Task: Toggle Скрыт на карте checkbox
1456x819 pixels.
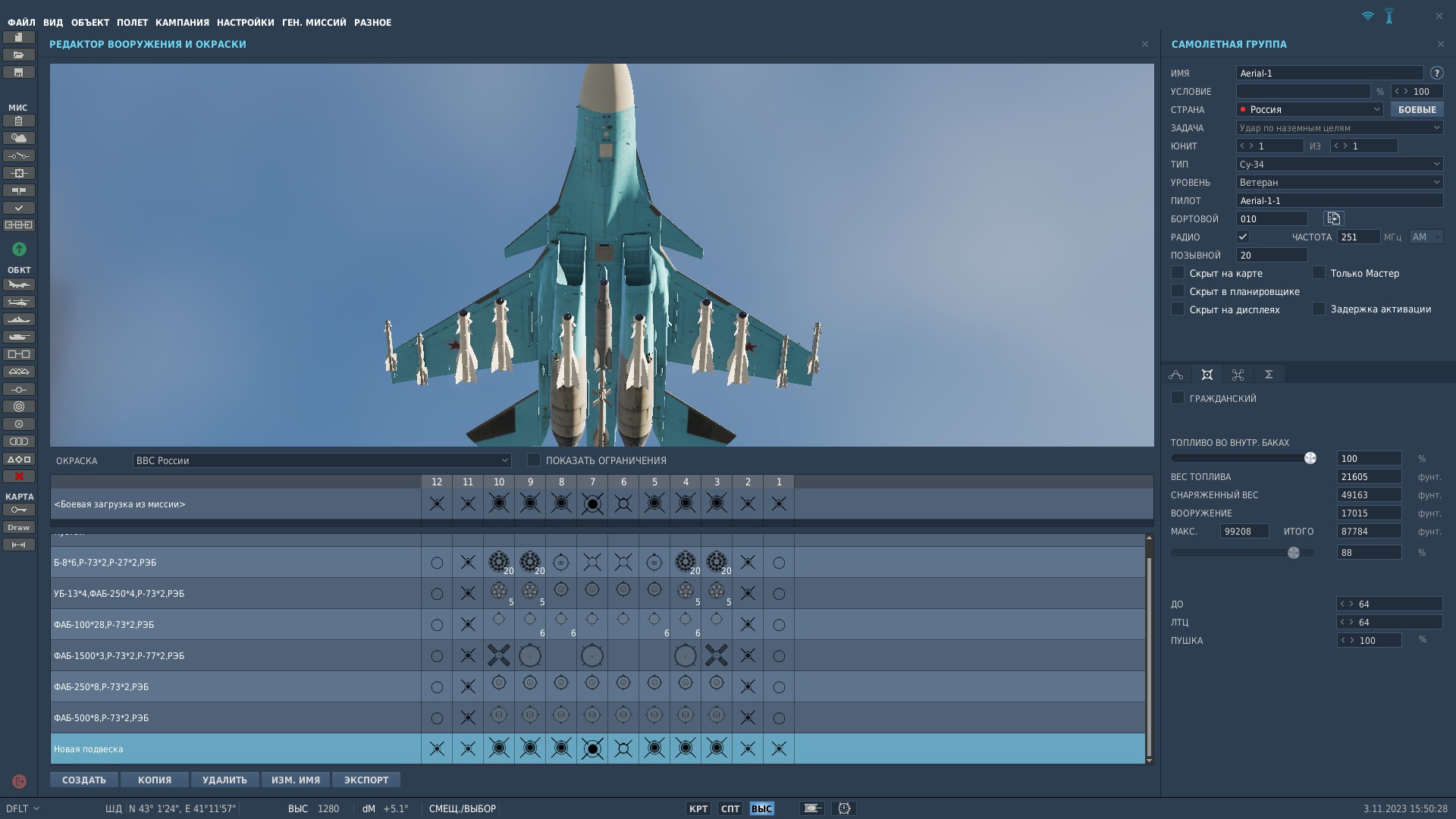Action: (x=1178, y=273)
